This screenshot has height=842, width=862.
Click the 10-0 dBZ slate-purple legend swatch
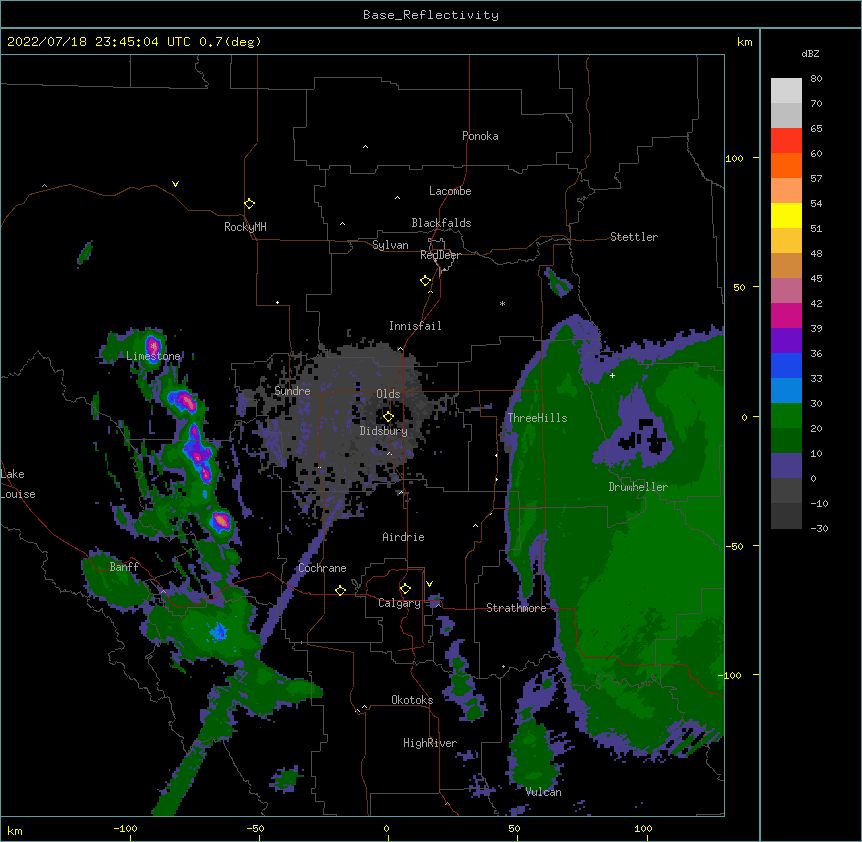click(x=786, y=466)
